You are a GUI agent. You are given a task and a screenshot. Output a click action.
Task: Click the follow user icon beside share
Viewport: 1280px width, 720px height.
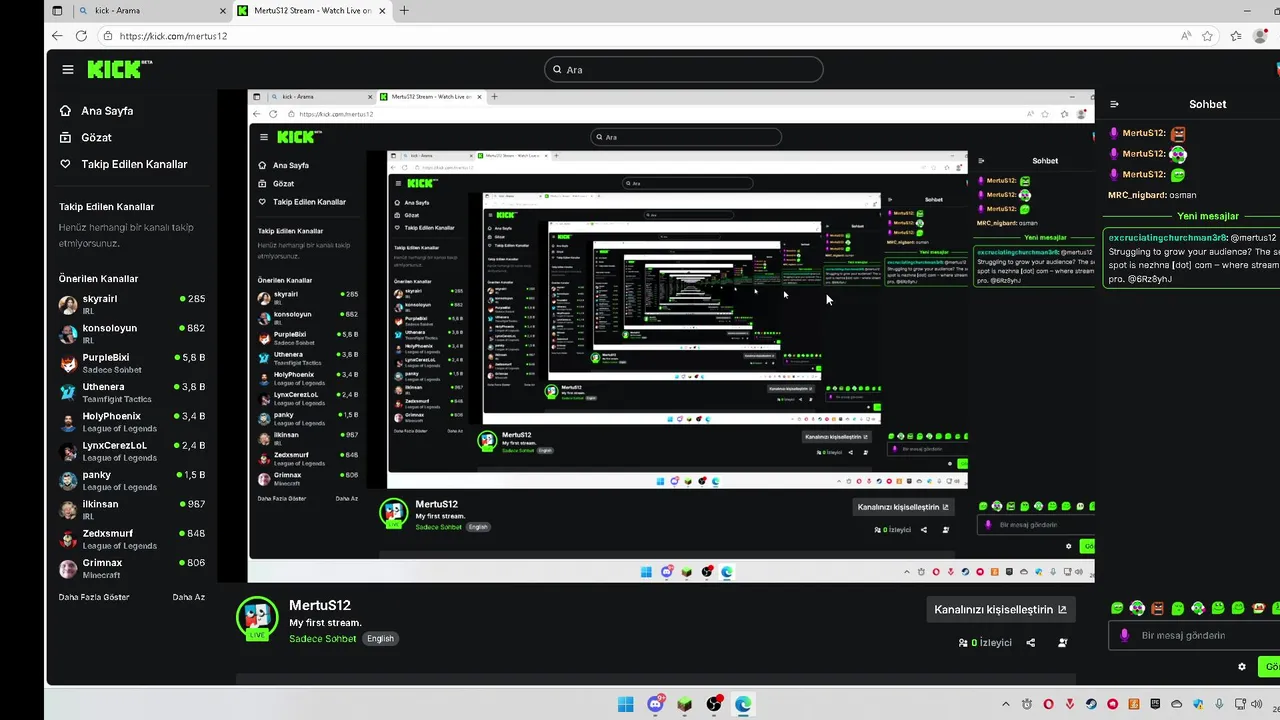coord(1062,643)
